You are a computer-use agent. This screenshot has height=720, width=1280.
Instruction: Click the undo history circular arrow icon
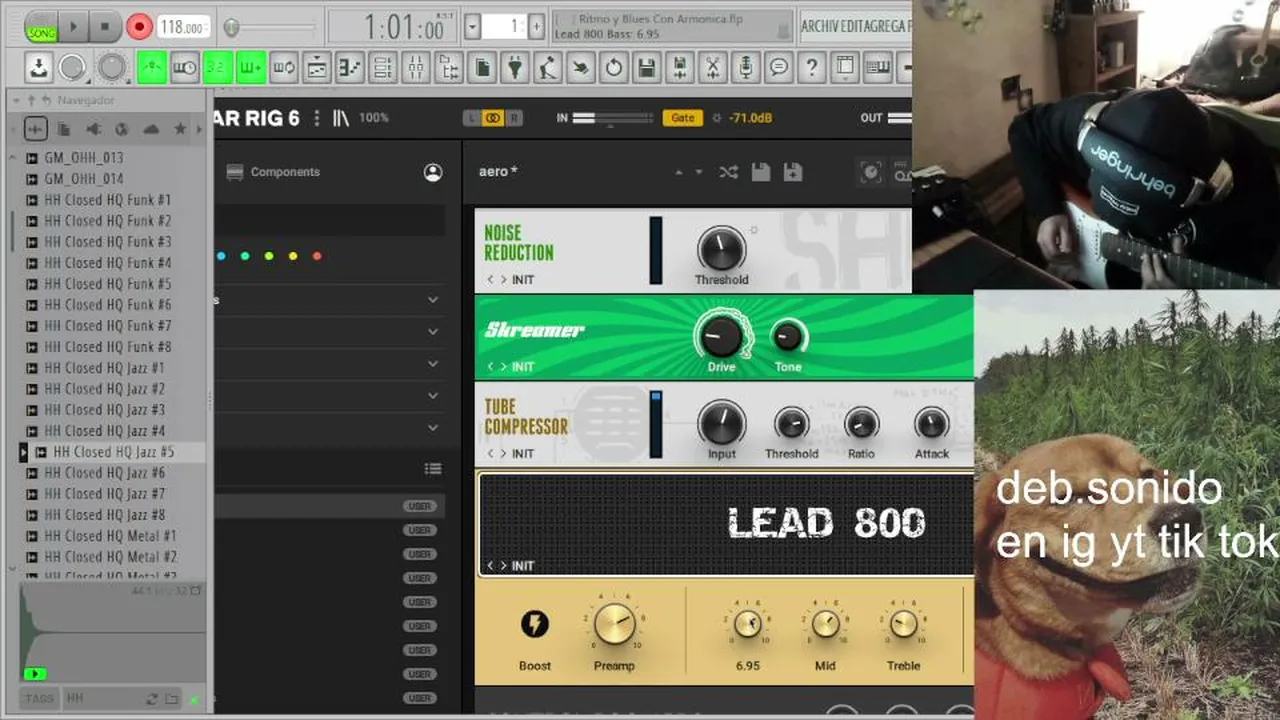614,68
